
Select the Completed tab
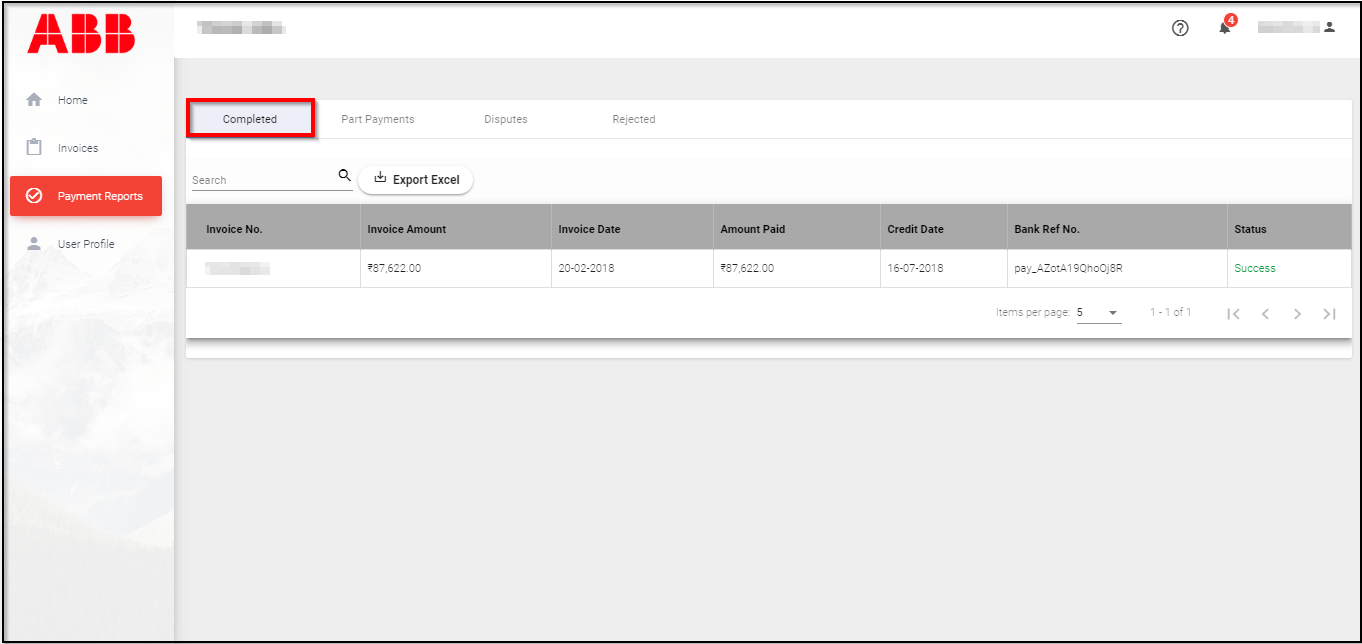tap(250, 119)
